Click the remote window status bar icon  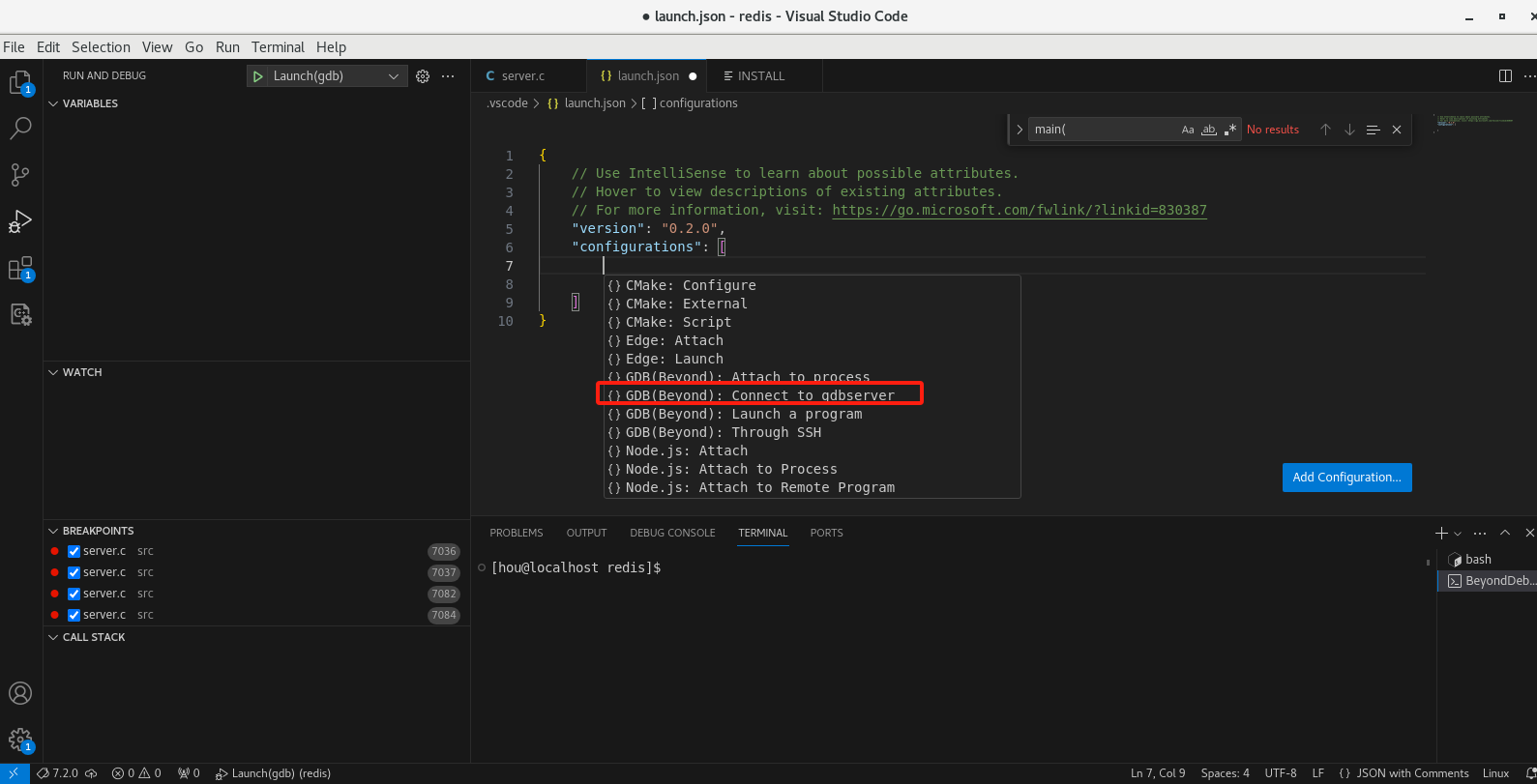pyautogui.click(x=14, y=773)
